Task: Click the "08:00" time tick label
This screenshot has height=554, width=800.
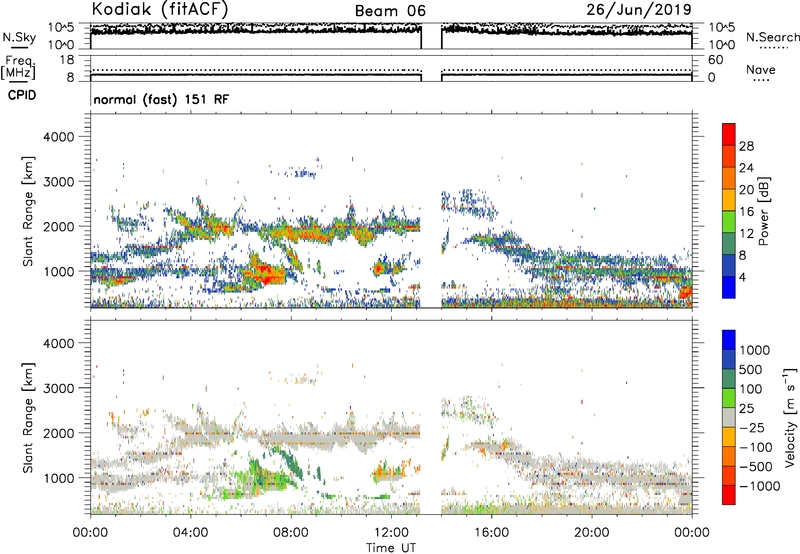Action: [x=291, y=533]
